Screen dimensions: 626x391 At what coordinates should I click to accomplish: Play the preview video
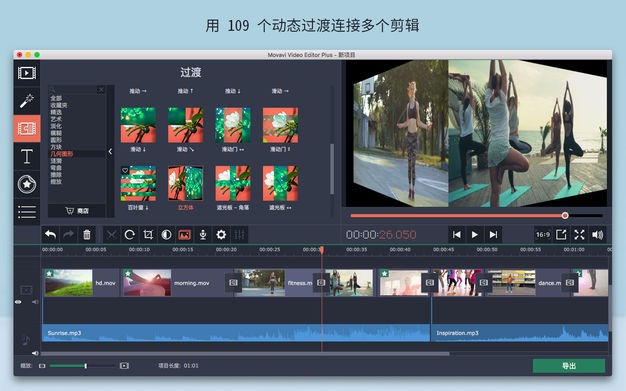point(475,235)
